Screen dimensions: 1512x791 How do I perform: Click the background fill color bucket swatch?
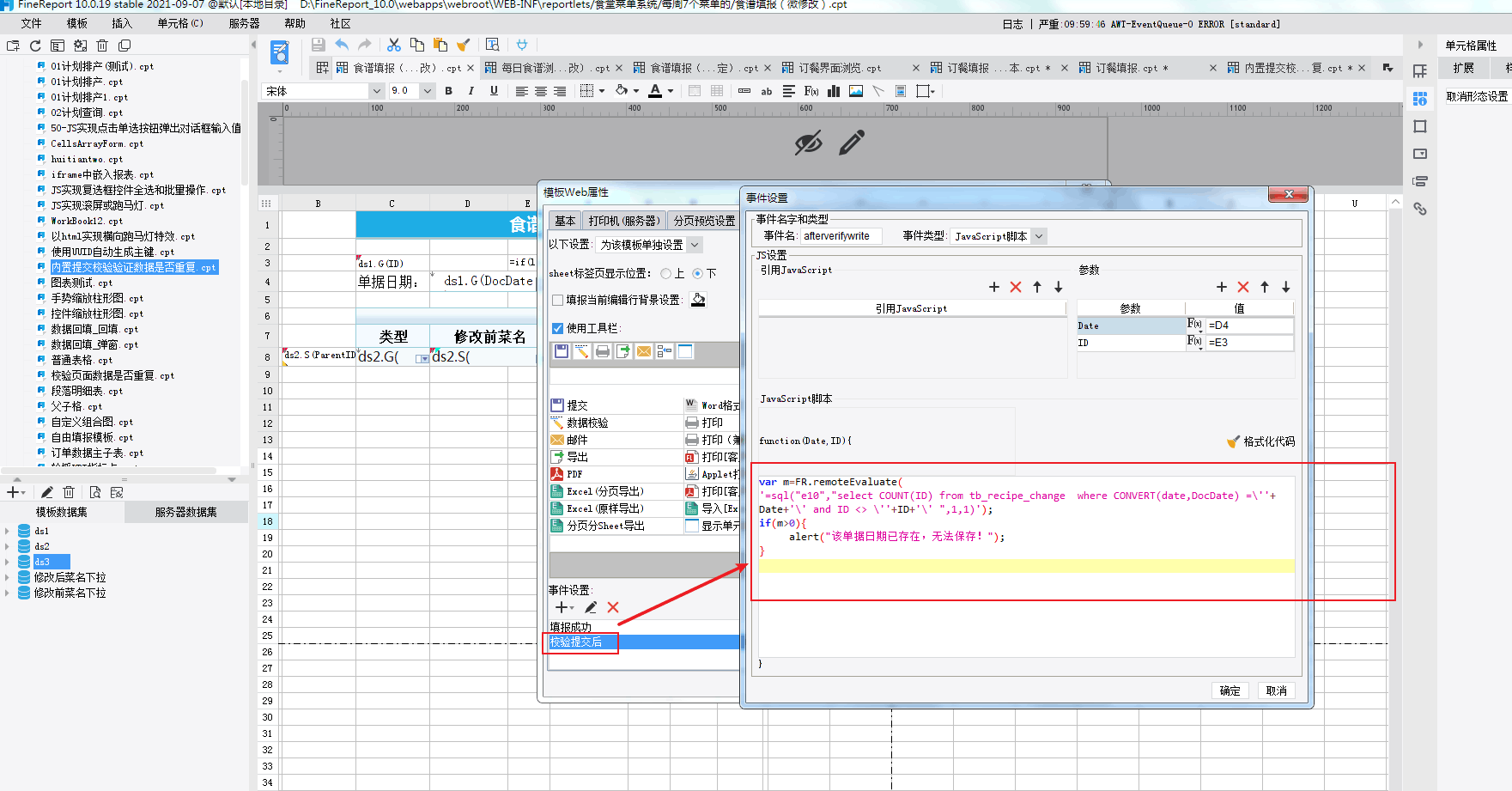[x=698, y=300]
